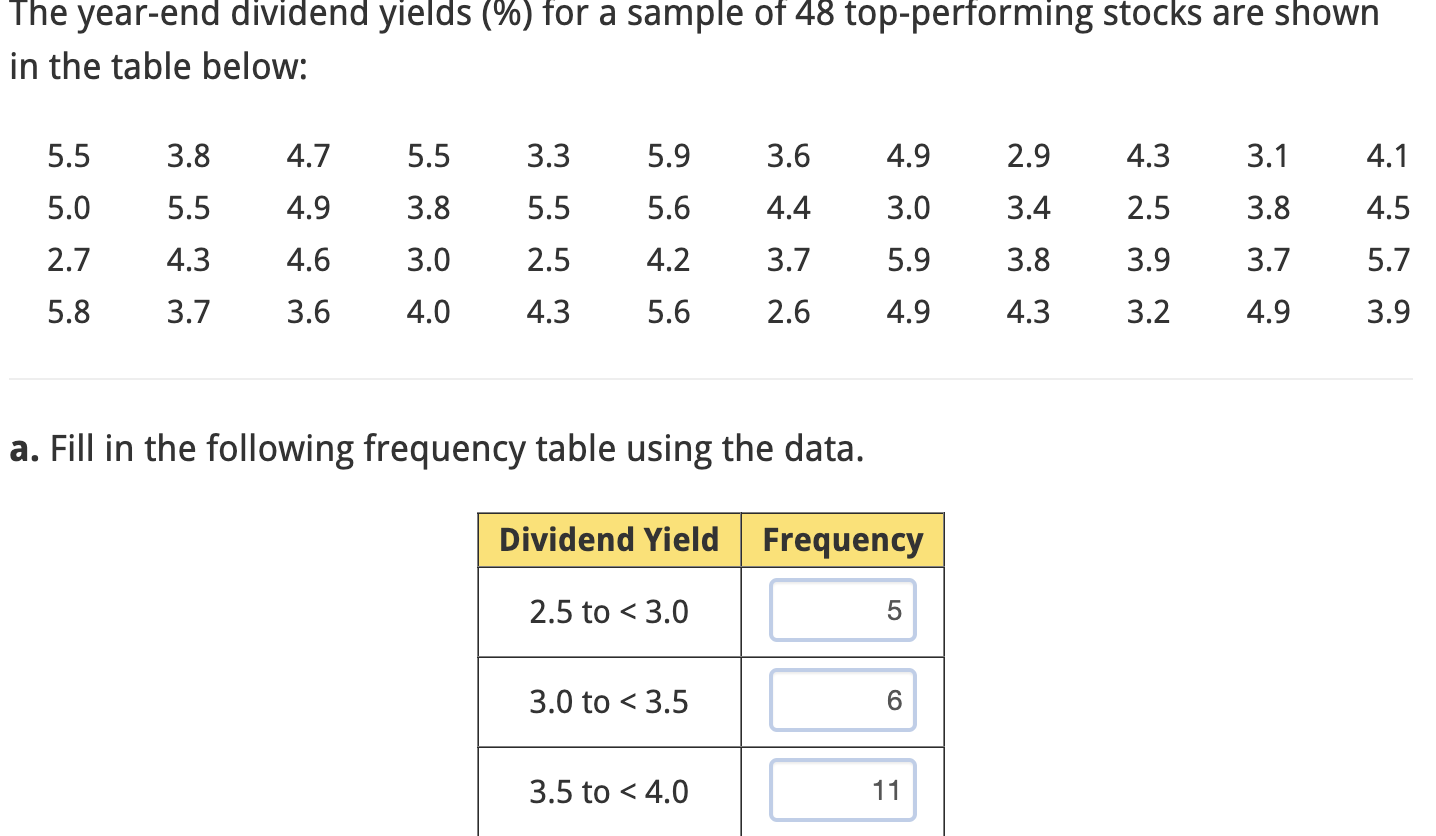Click the row labeled 3.5 to < 4.0
Image resolution: width=1436 pixels, height=836 pixels.
(608, 791)
